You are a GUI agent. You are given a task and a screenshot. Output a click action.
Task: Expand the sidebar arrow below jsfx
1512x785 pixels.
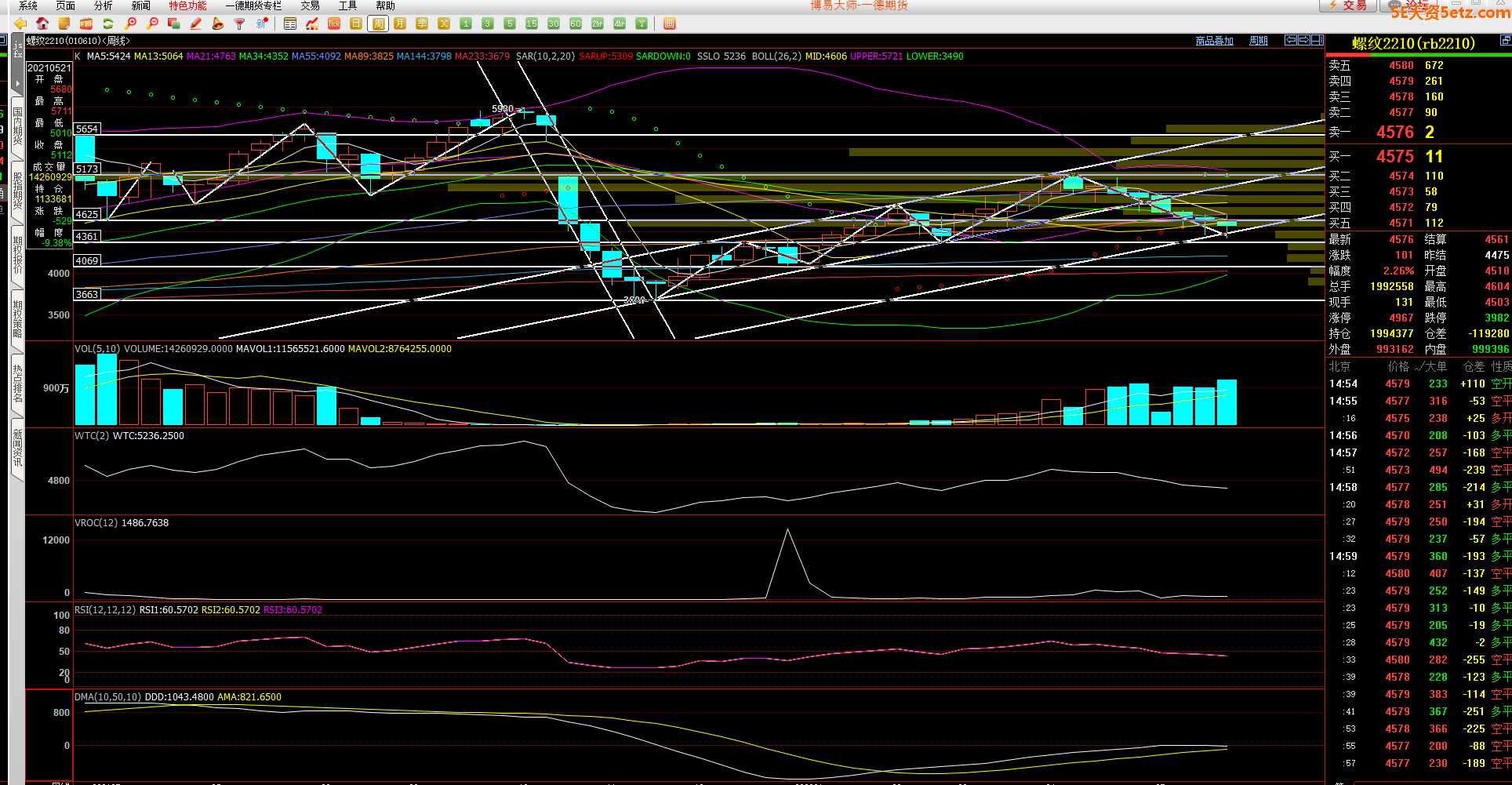17,83
